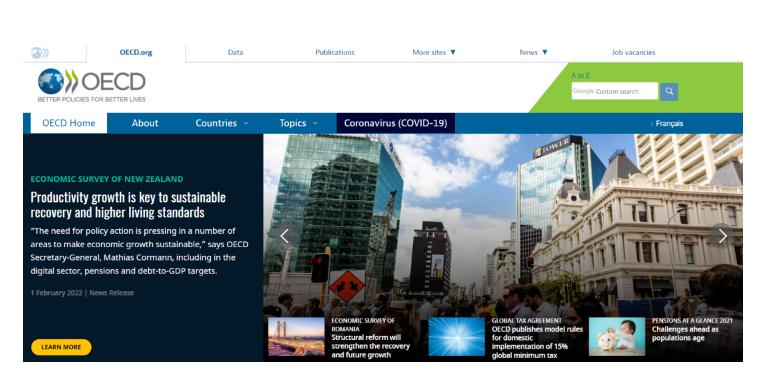Screen dimensions: 759x373
Task: Expand the More sites dropdown
Action: coord(434,52)
